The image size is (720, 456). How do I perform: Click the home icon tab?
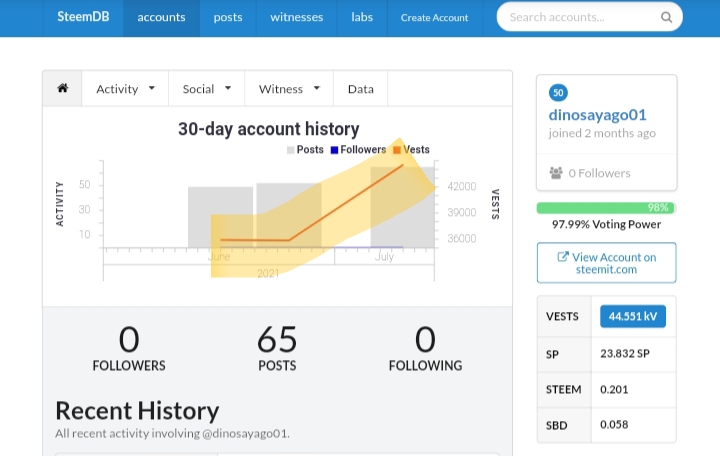[x=62, y=88]
